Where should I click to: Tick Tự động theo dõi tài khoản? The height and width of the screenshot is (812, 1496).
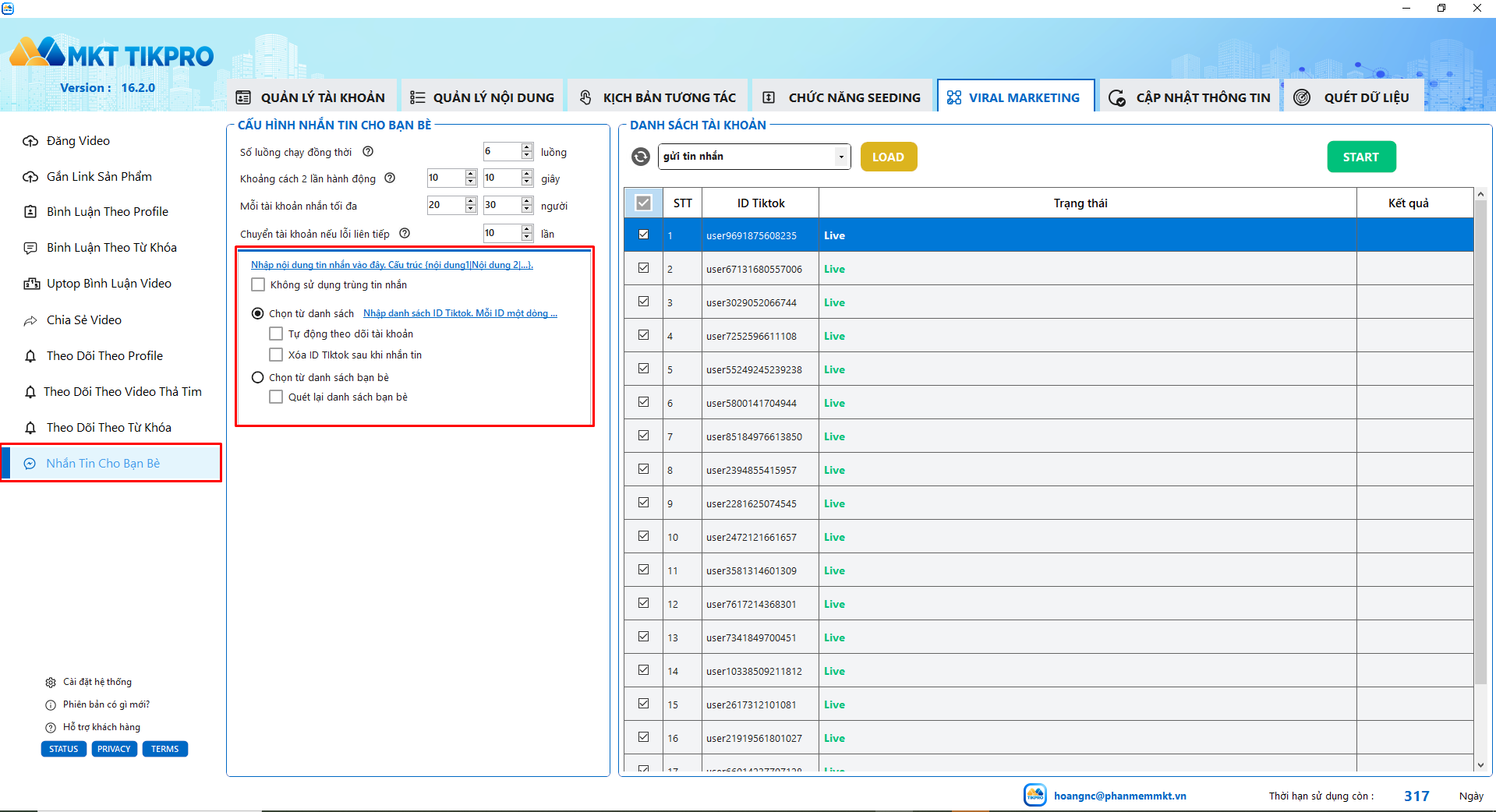pos(276,334)
